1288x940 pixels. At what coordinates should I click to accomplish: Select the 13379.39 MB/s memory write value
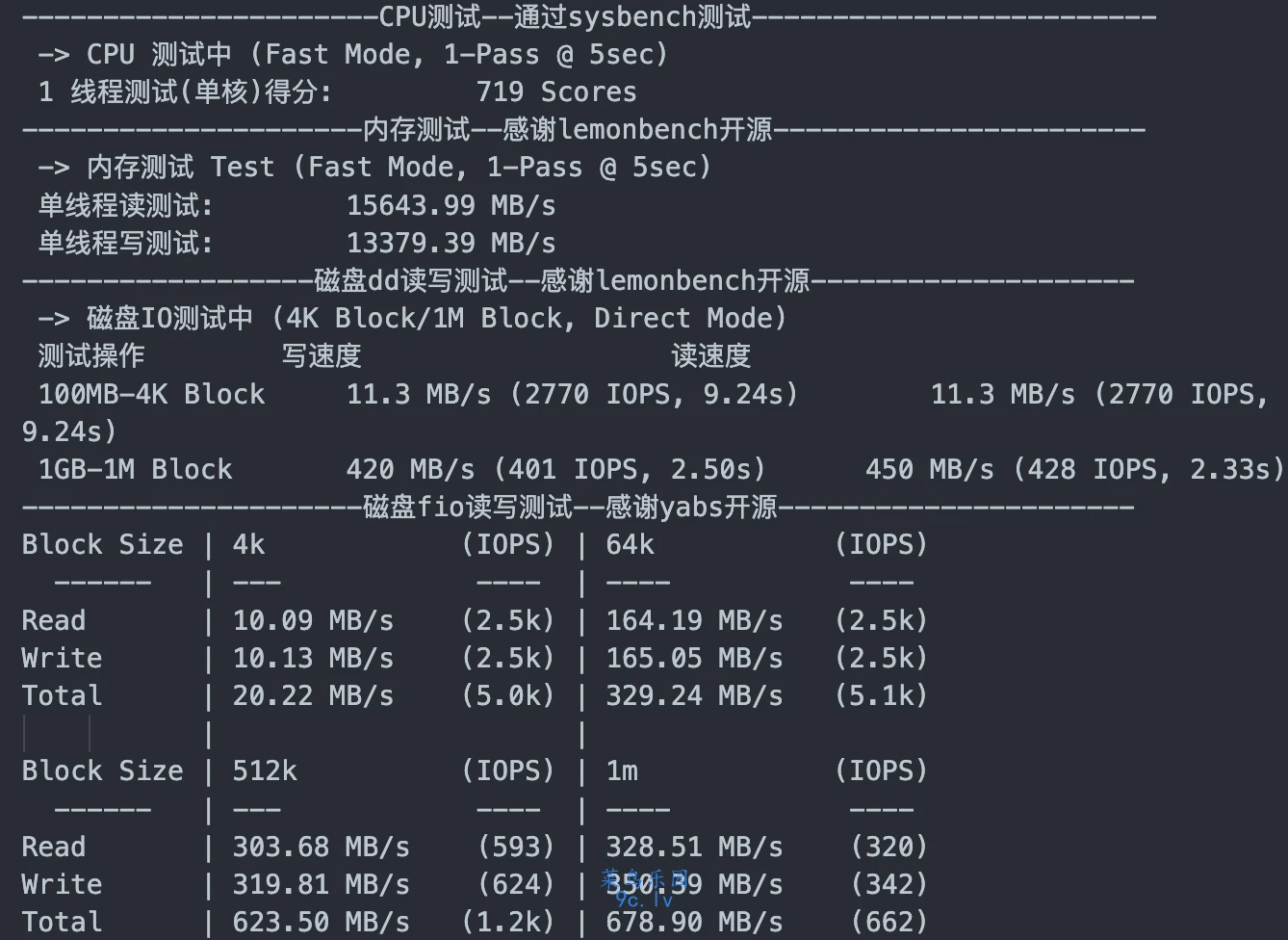pyautogui.click(x=451, y=243)
